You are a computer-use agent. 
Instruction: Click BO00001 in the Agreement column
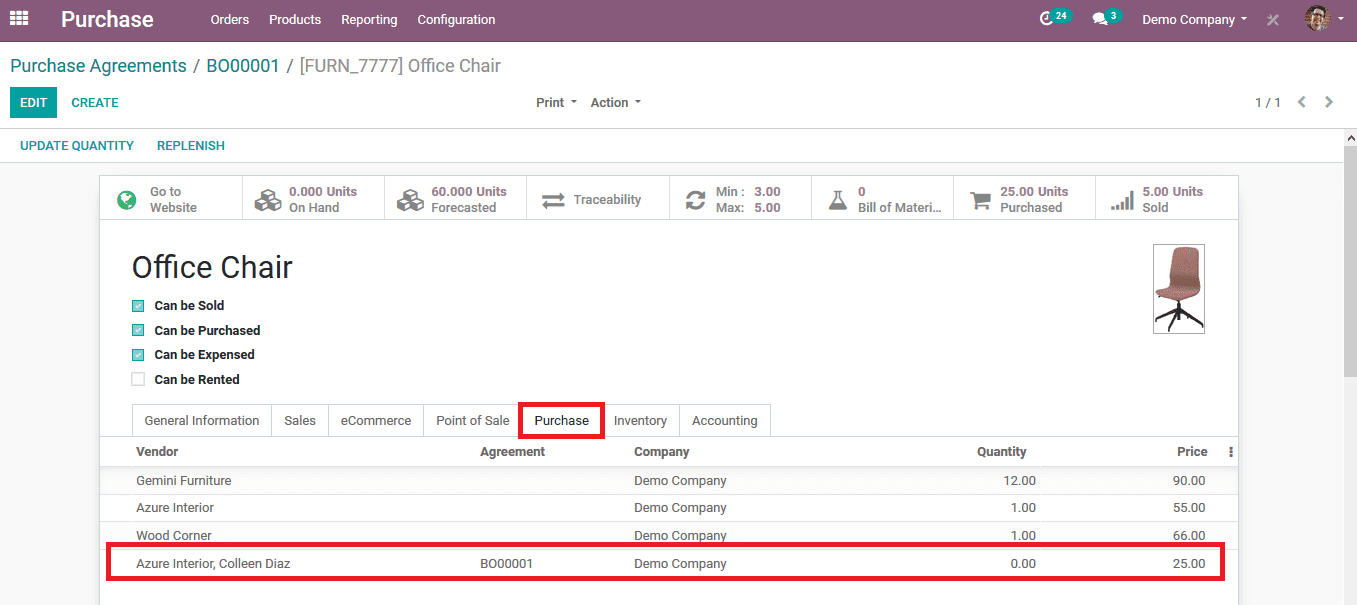coord(506,564)
